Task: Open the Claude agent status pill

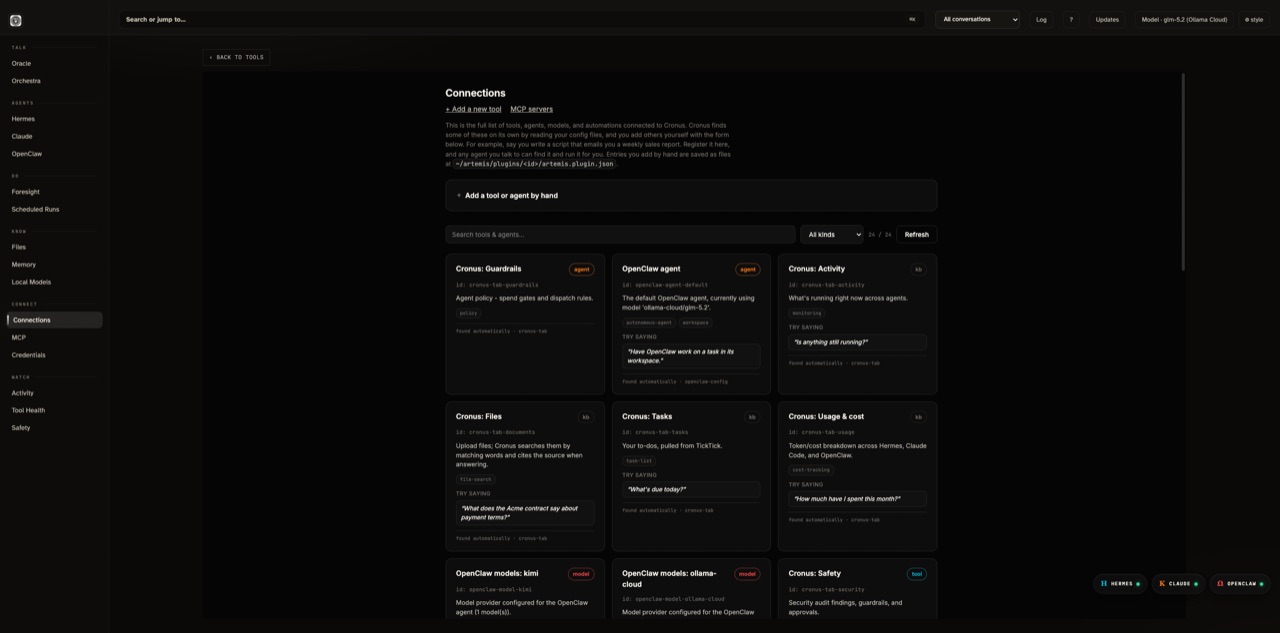Action: pos(1178,583)
